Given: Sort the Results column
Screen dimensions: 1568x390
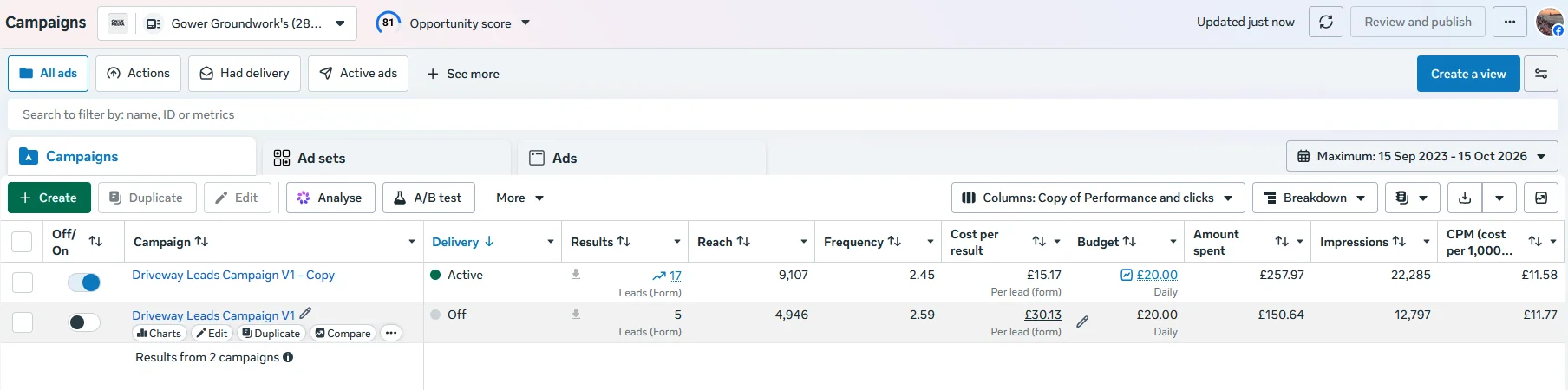Looking at the screenshot, I should click(x=624, y=241).
